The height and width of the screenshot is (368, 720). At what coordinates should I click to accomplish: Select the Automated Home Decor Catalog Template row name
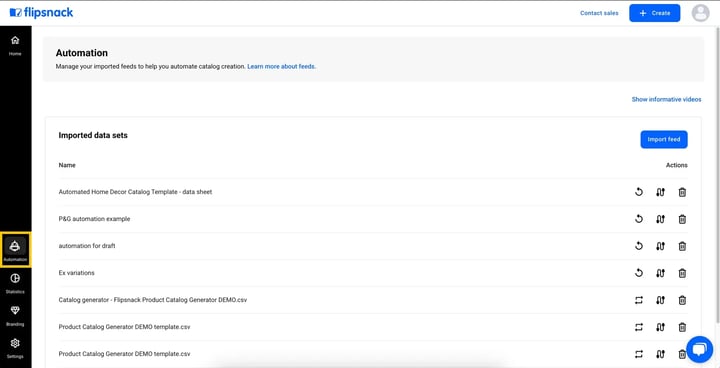click(135, 192)
